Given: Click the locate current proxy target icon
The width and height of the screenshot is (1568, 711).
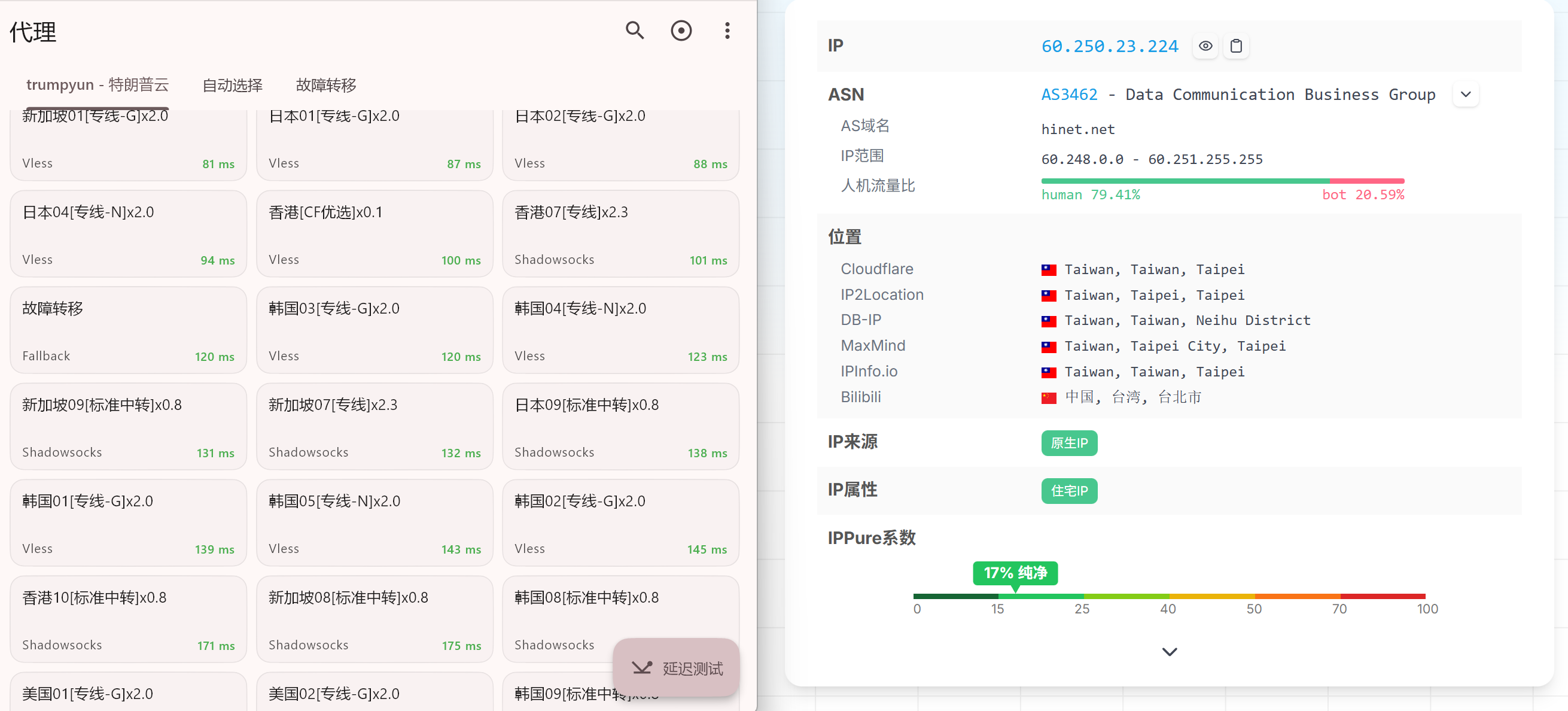Looking at the screenshot, I should click(x=681, y=31).
